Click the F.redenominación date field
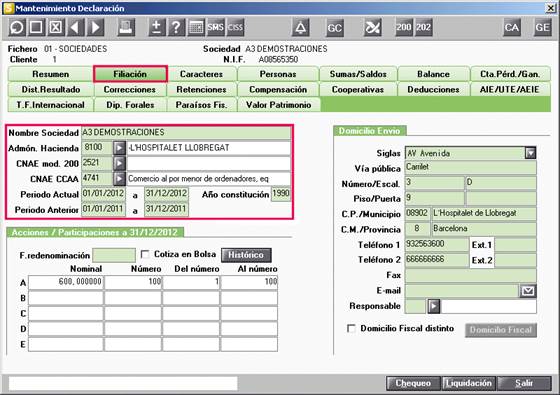Image resolution: width=560 pixels, height=395 pixels. 114,255
